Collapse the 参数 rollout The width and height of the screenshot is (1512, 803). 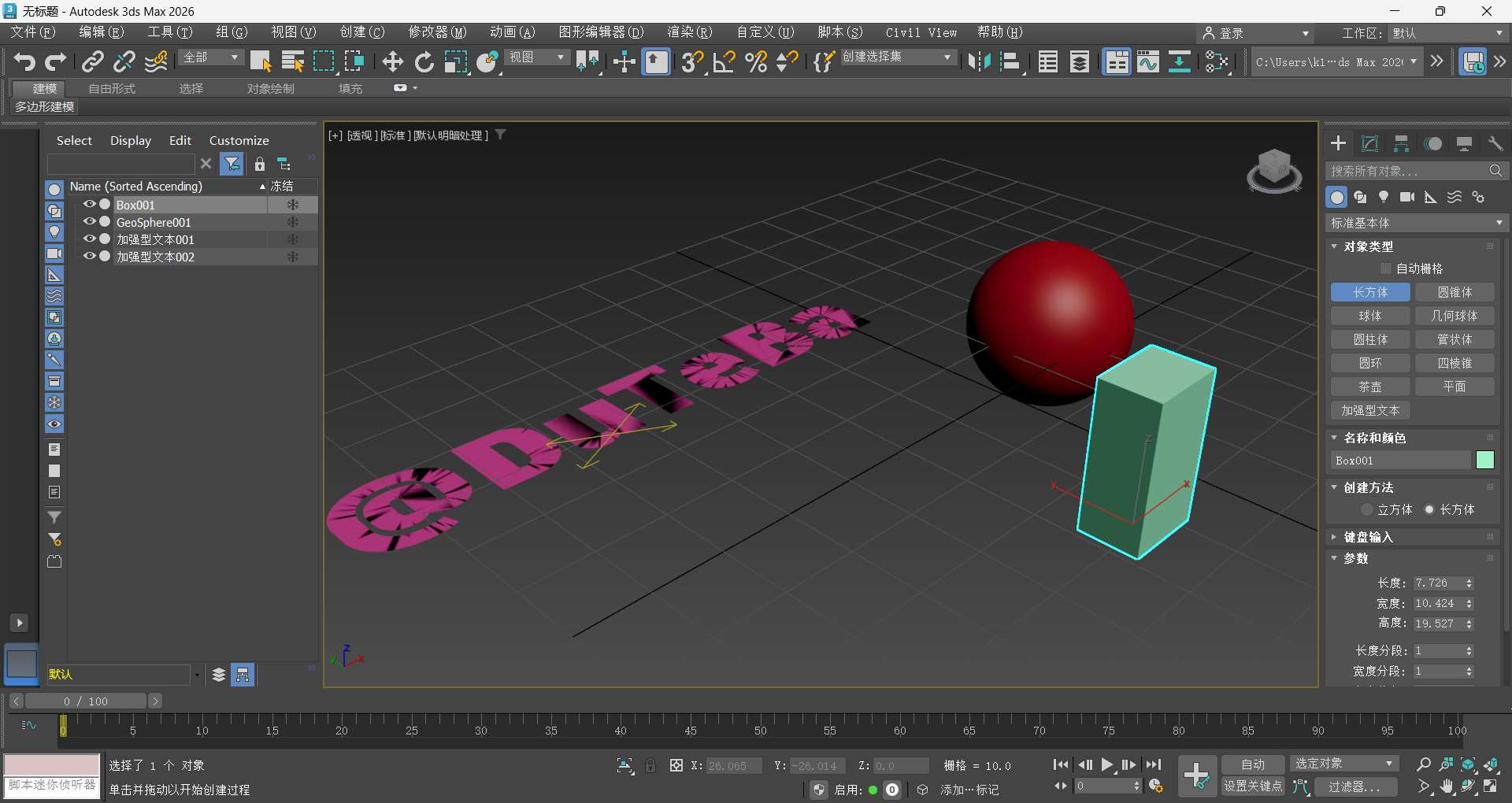[x=1355, y=558]
